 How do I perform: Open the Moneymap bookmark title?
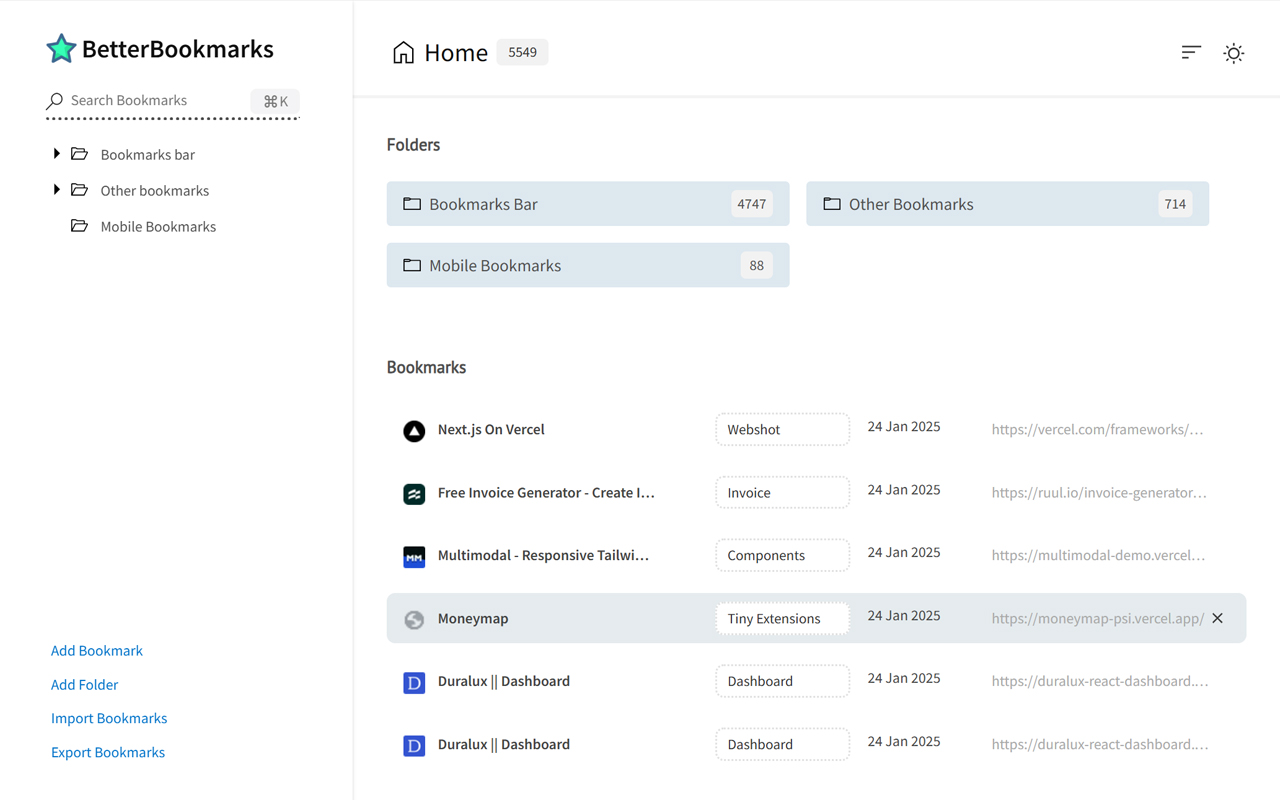pyautogui.click(x=473, y=618)
